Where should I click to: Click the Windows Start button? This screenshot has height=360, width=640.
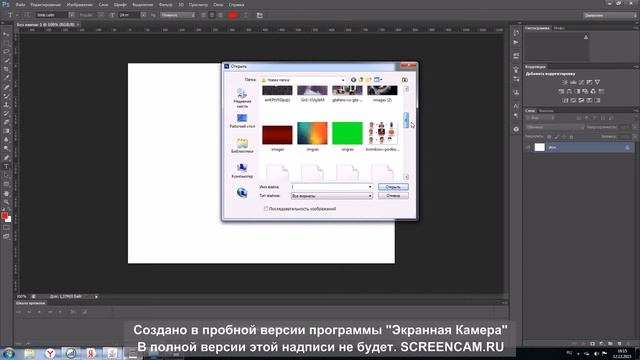pos(8,353)
